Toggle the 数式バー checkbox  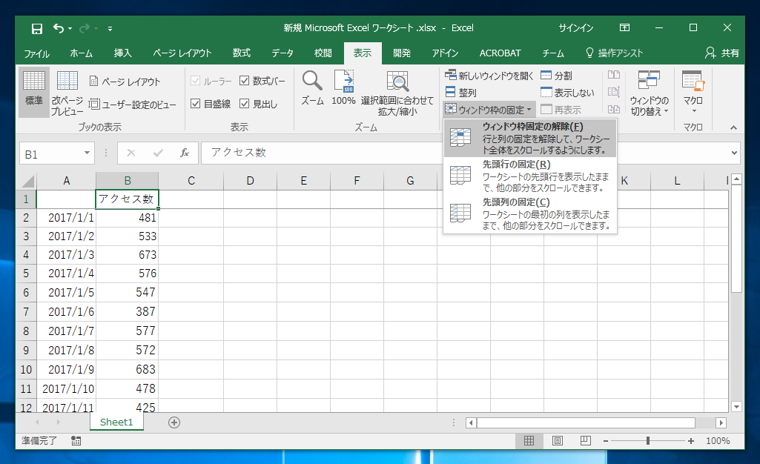pos(244,80)
